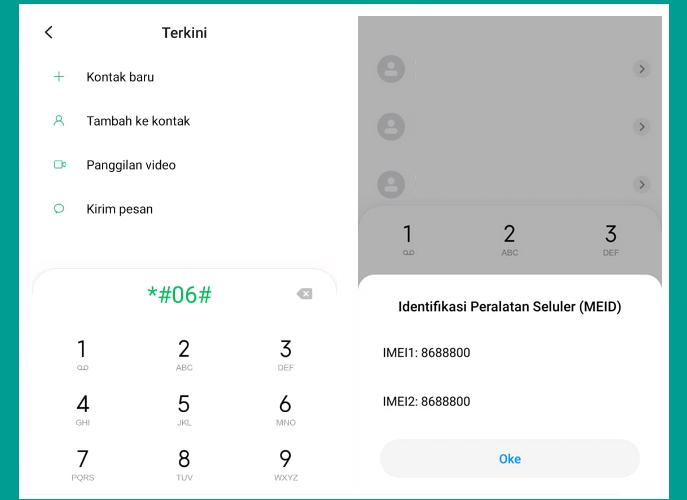Tap dial key 9 WXYZ
687x500 pixels.
286,465
